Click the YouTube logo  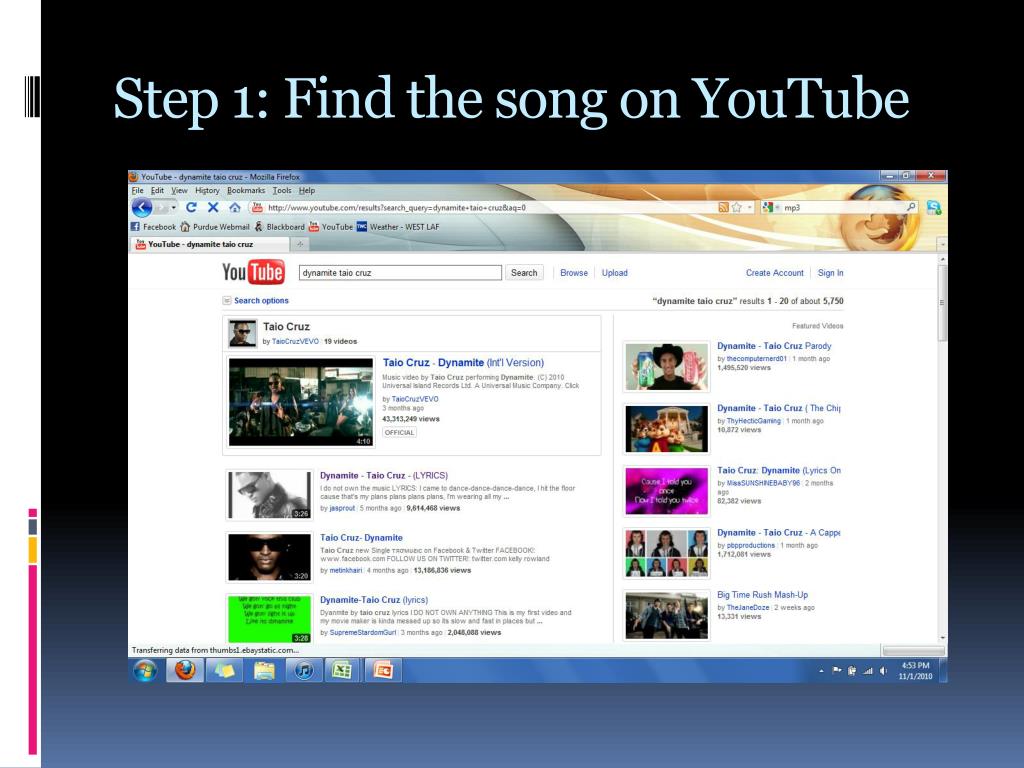(253, 272)
